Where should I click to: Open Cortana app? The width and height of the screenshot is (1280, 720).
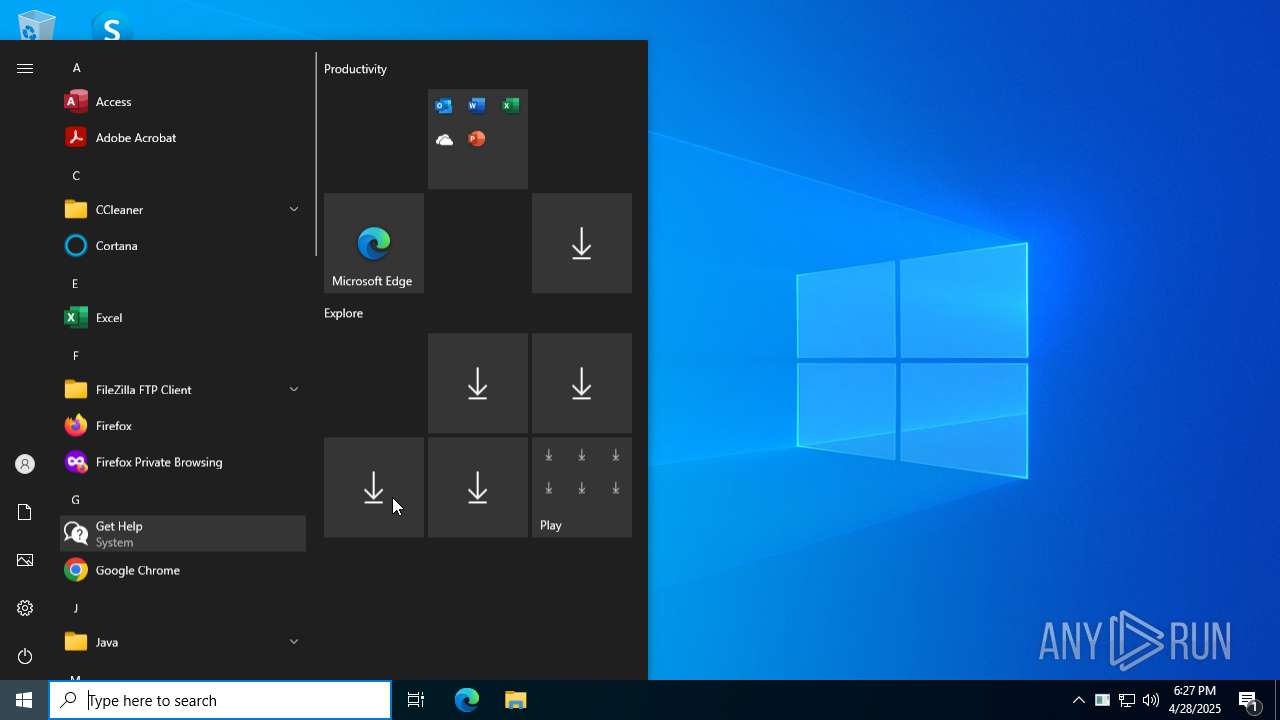coord(183,245)
